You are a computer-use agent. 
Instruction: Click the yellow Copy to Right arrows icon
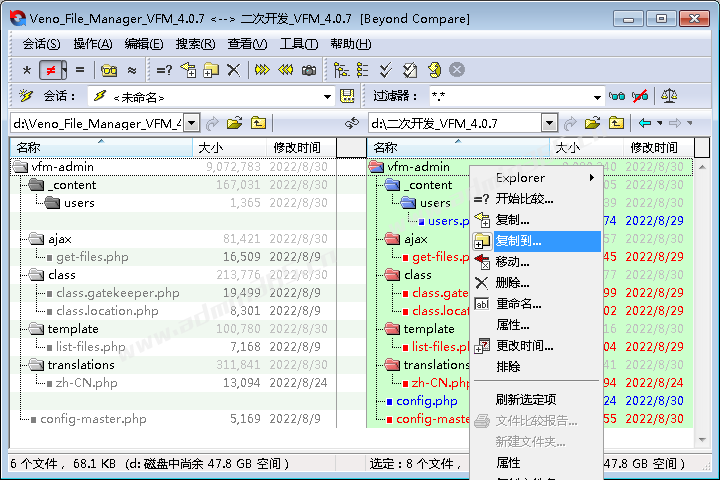click(x=262, y=70)
